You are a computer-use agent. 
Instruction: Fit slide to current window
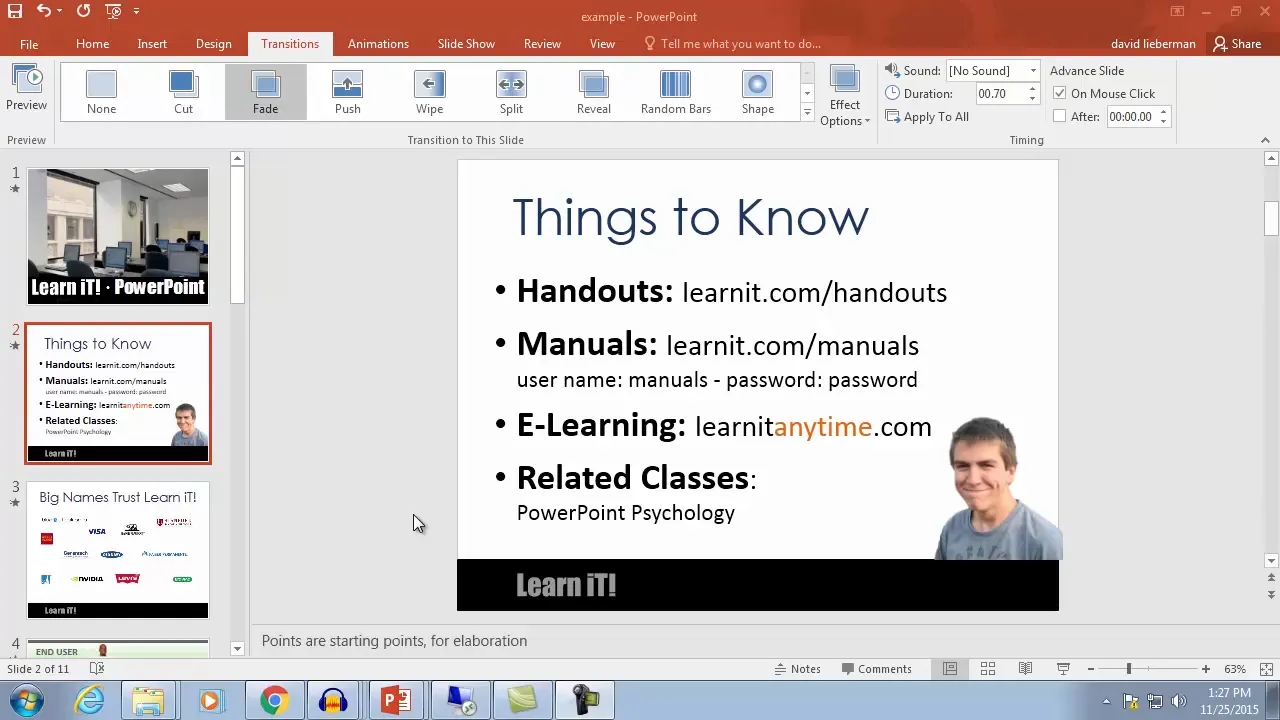pos(1266,669)
